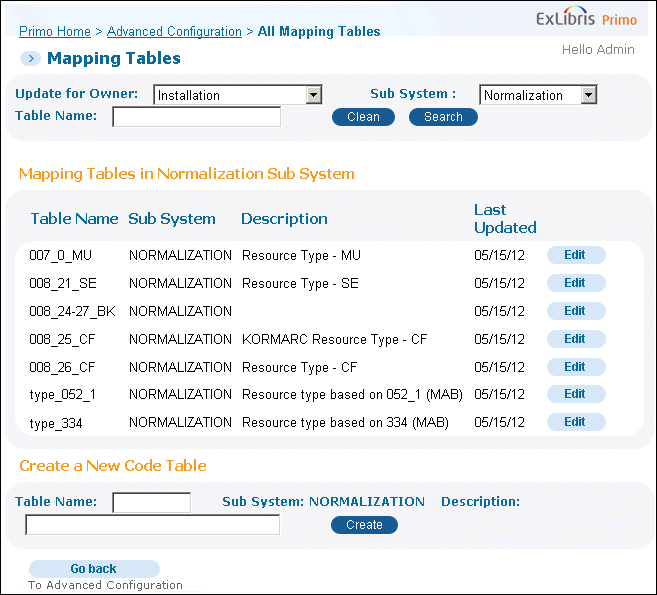This screenshot has height=595, width=657.
Task: Click the Sub System column header
Action: (x=172, y=219)
